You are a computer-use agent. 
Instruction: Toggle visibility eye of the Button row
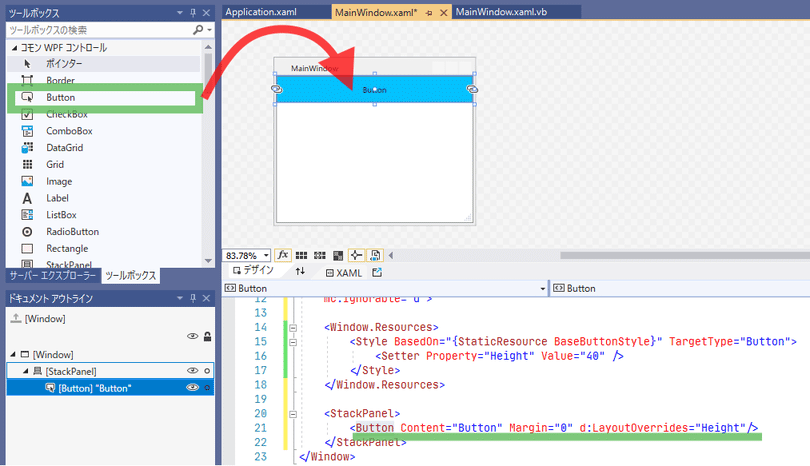(192, 388)
